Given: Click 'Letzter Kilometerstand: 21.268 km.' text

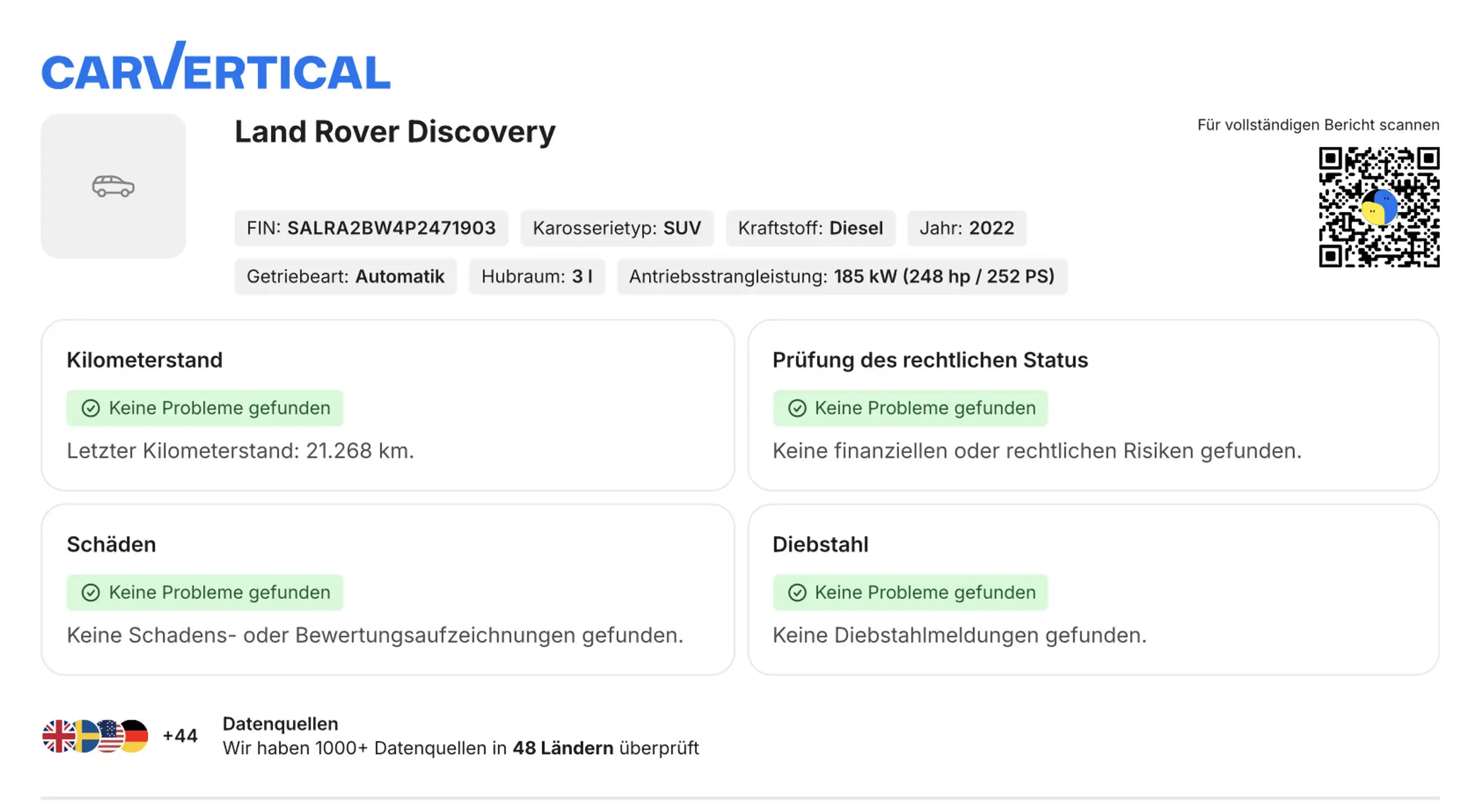Looking at the screenshot, I should (x=240, y=450).
